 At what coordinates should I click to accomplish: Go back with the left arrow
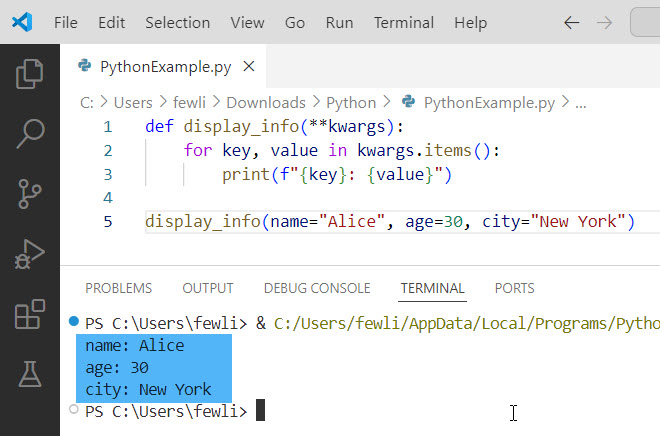[571, 23]
